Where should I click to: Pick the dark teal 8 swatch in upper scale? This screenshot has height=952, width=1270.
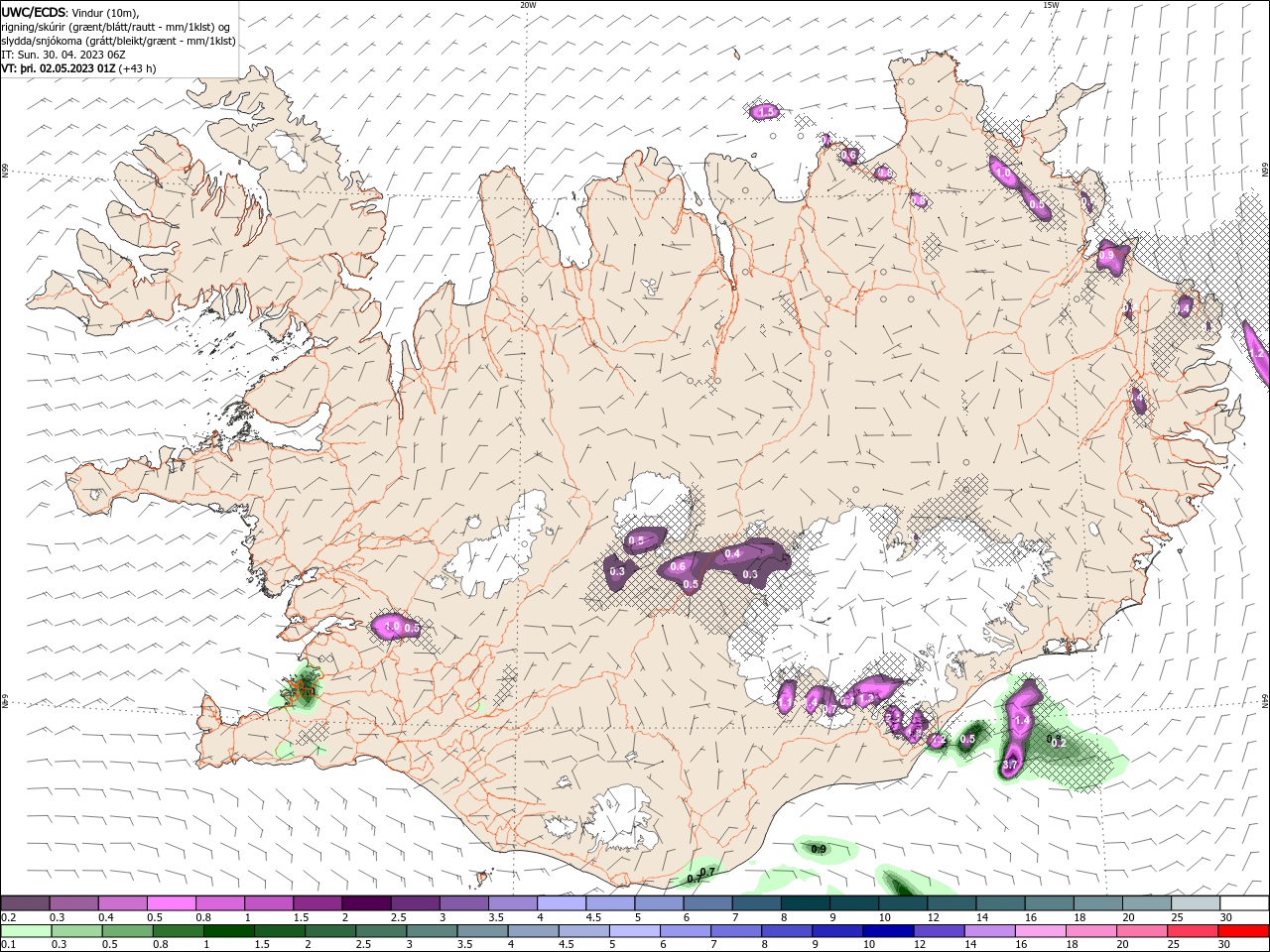pos(805,903)
